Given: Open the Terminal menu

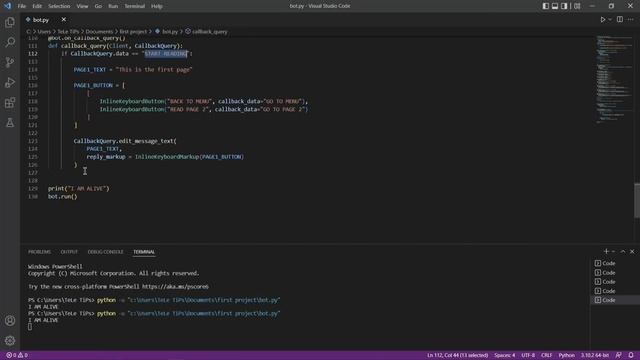Looking at the screenshot, I should (135, 6).
